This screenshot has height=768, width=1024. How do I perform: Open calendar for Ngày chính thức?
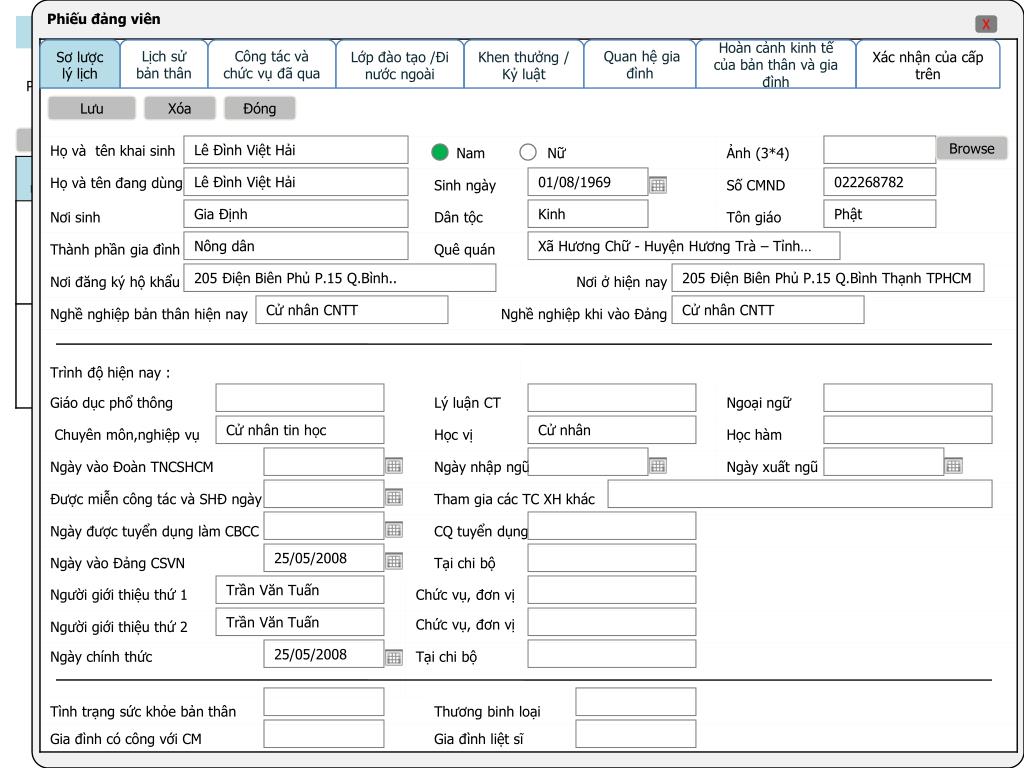tap(394, 658)
